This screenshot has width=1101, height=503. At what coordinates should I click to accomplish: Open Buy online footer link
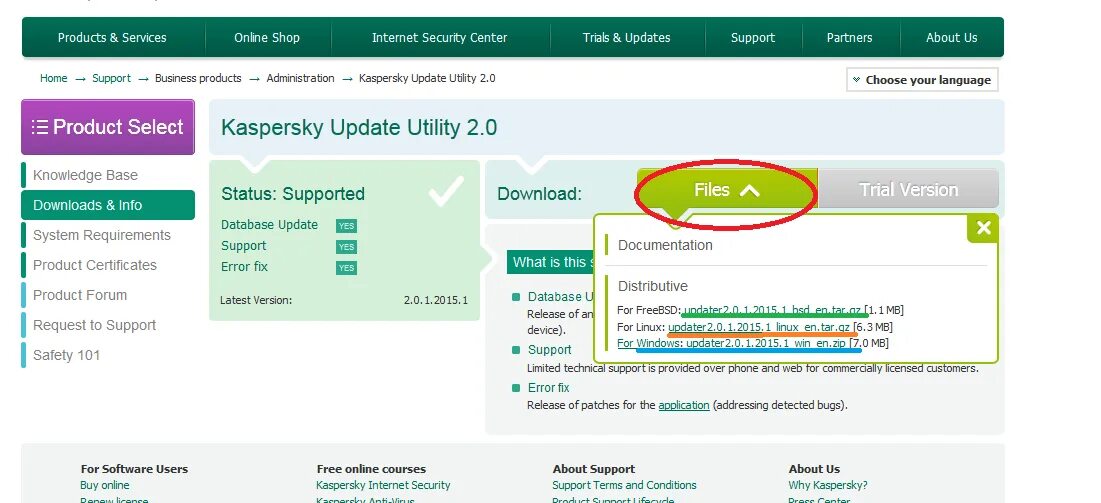105,485
